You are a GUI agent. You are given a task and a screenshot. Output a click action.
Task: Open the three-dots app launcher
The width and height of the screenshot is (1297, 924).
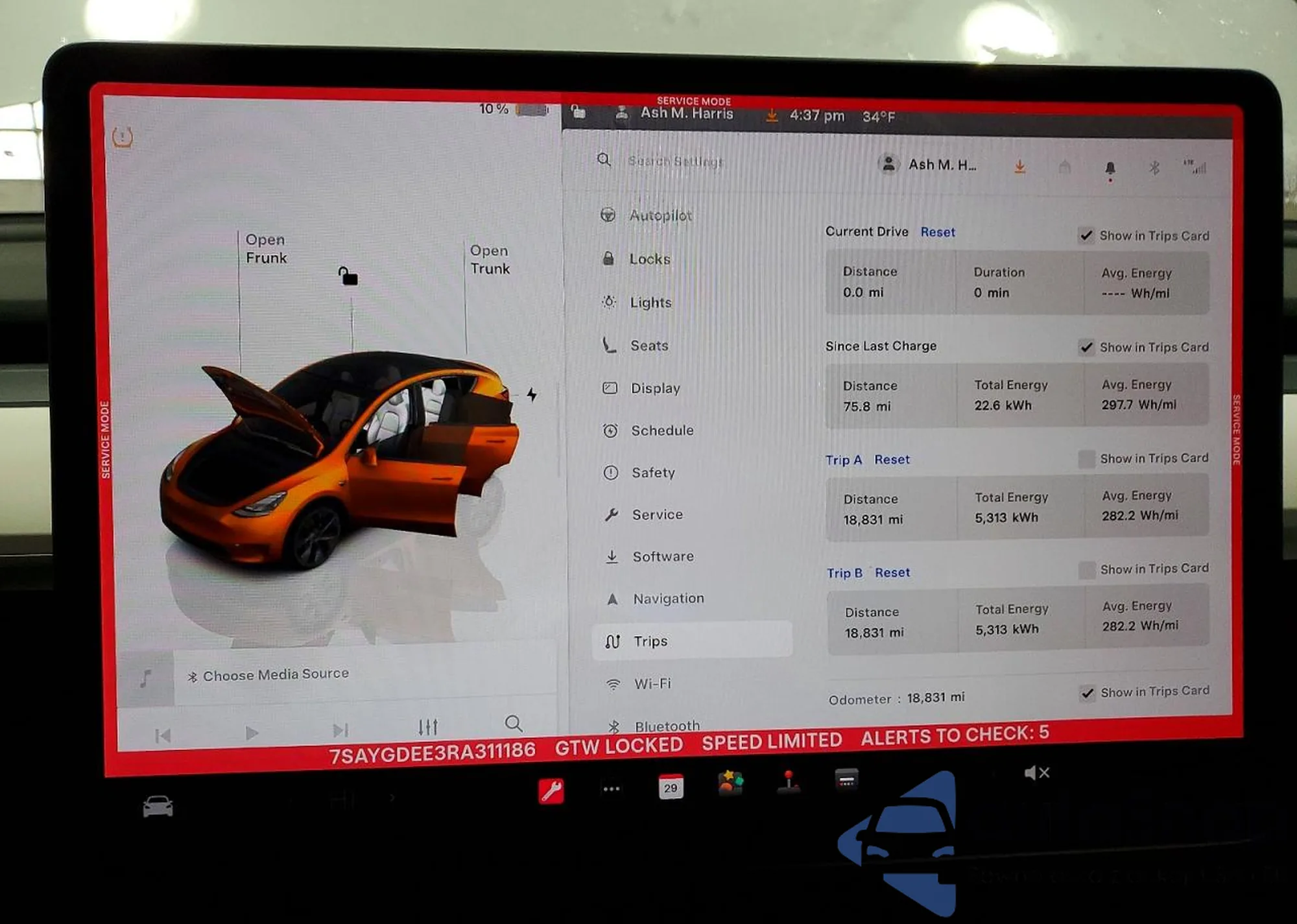[x=611, y=789]
